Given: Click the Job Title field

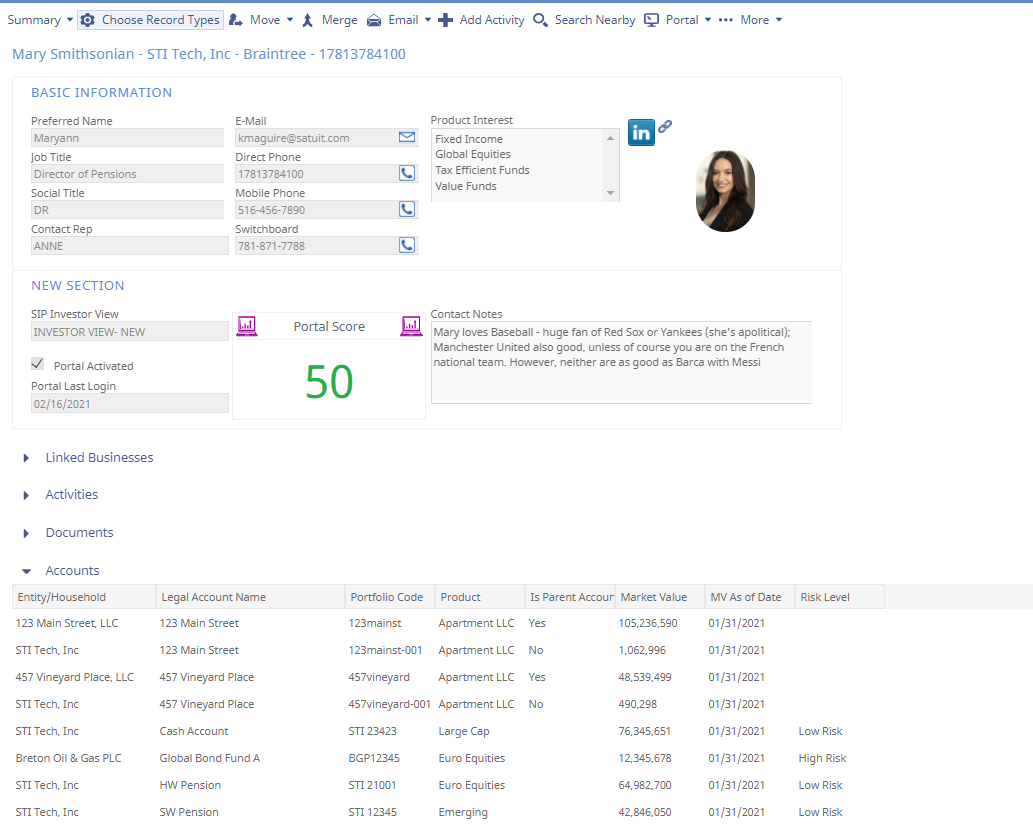Looking at the screenshot, I should (x=127, y=174).
